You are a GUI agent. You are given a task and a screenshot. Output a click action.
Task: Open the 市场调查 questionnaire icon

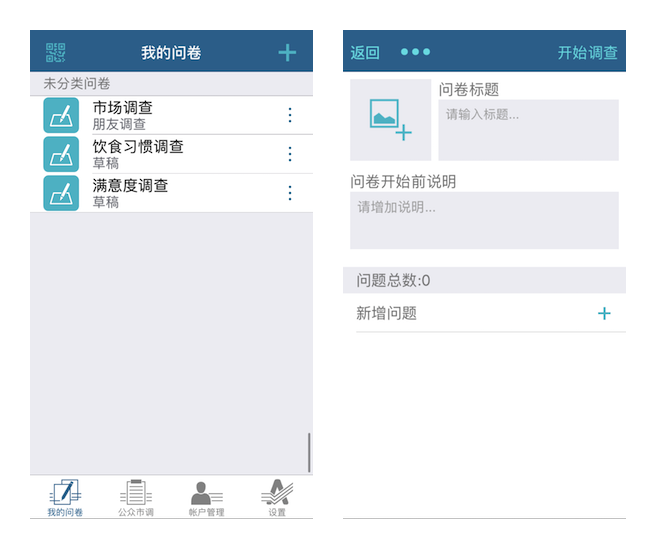coord(61,115)
